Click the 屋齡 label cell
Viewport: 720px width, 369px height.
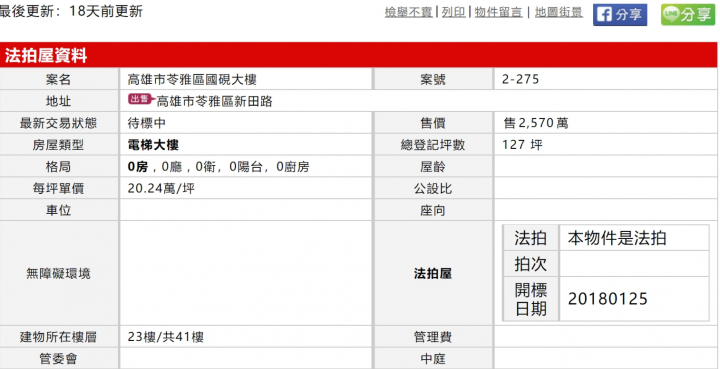[433, 167]
